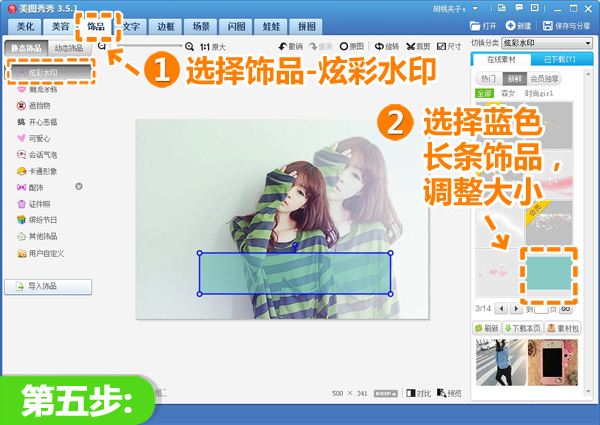
Task: Open the 娃娃 tab
Action: (x=271, y=26)
